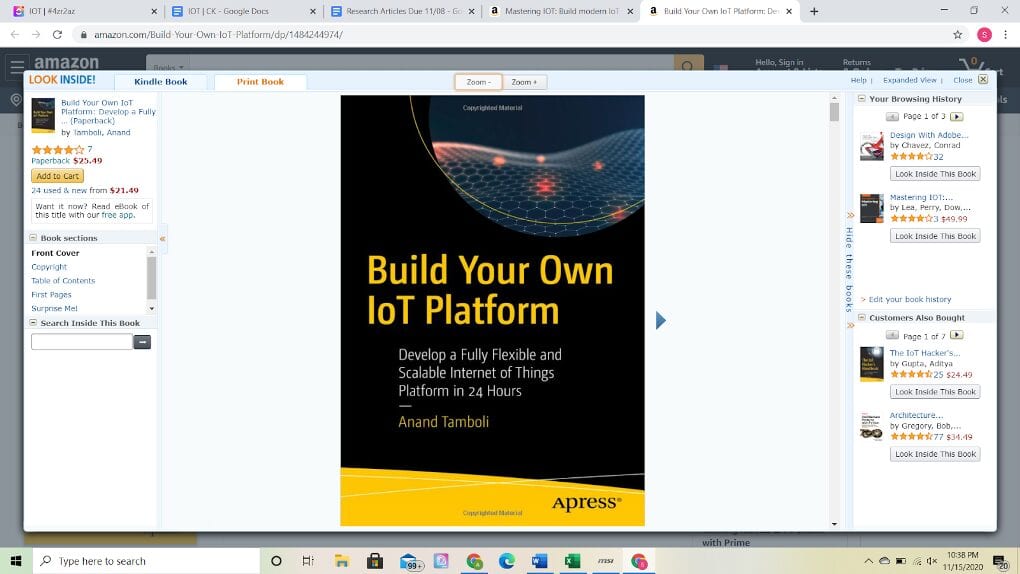
Task: Open First Pages section
Action: point(51,295)
